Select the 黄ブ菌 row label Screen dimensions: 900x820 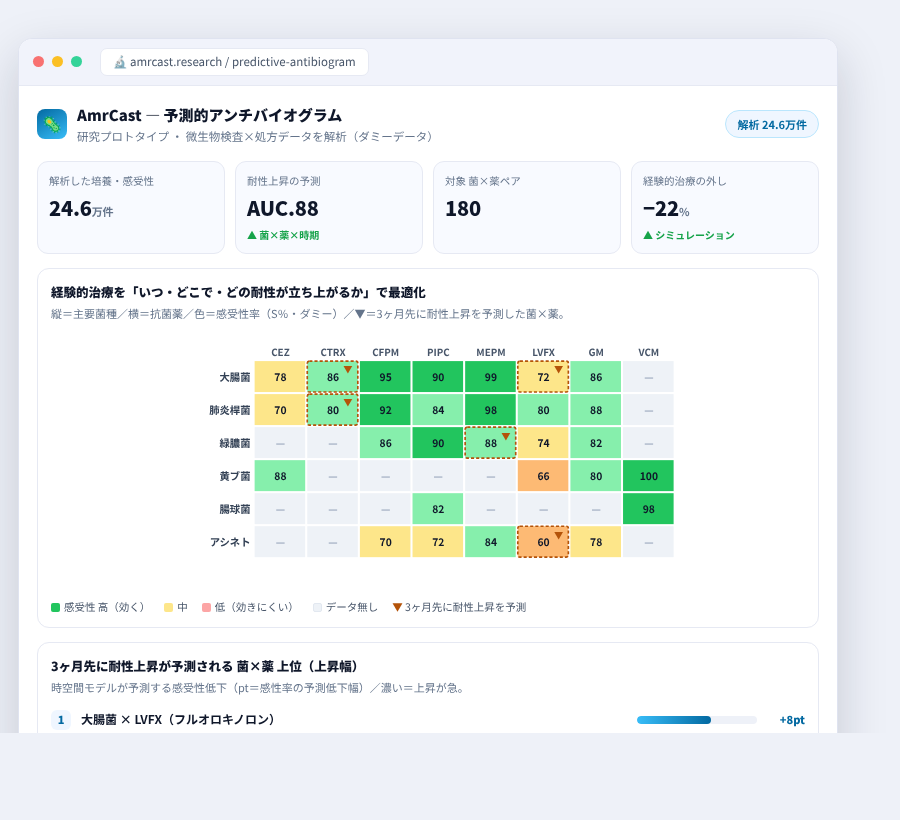(x=235, y=476)
